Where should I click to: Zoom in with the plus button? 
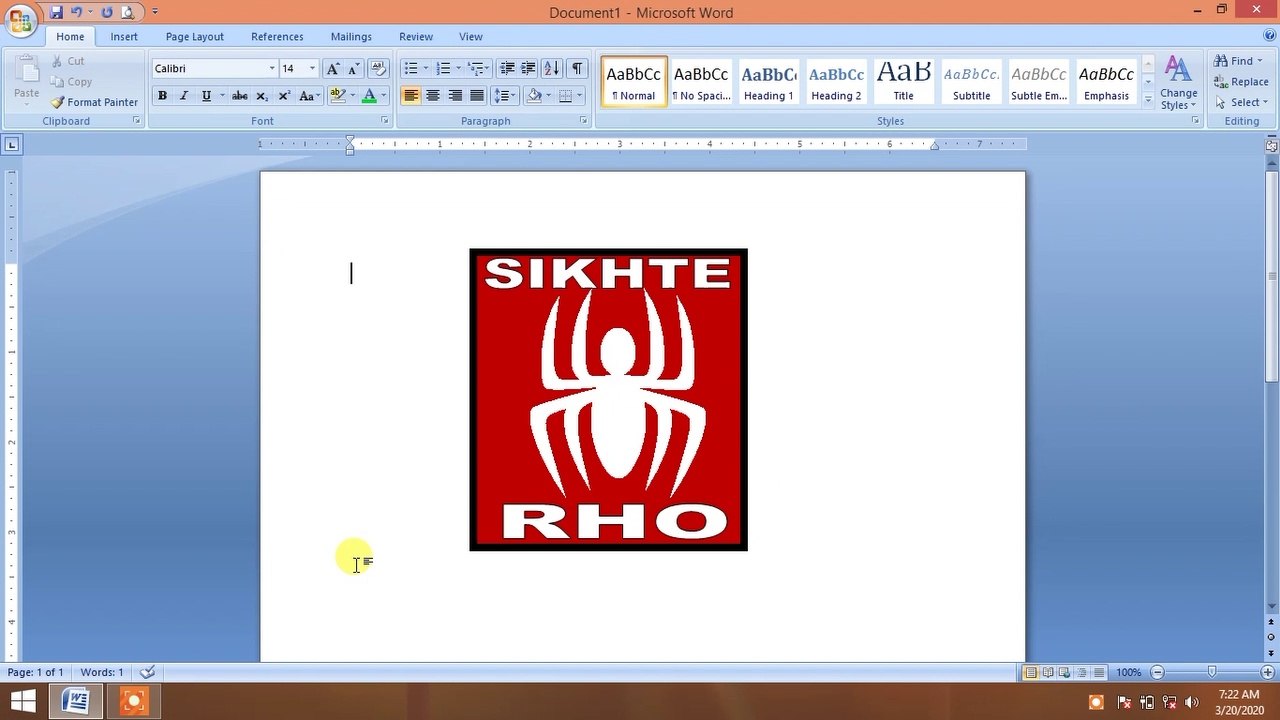[1267, 672]
